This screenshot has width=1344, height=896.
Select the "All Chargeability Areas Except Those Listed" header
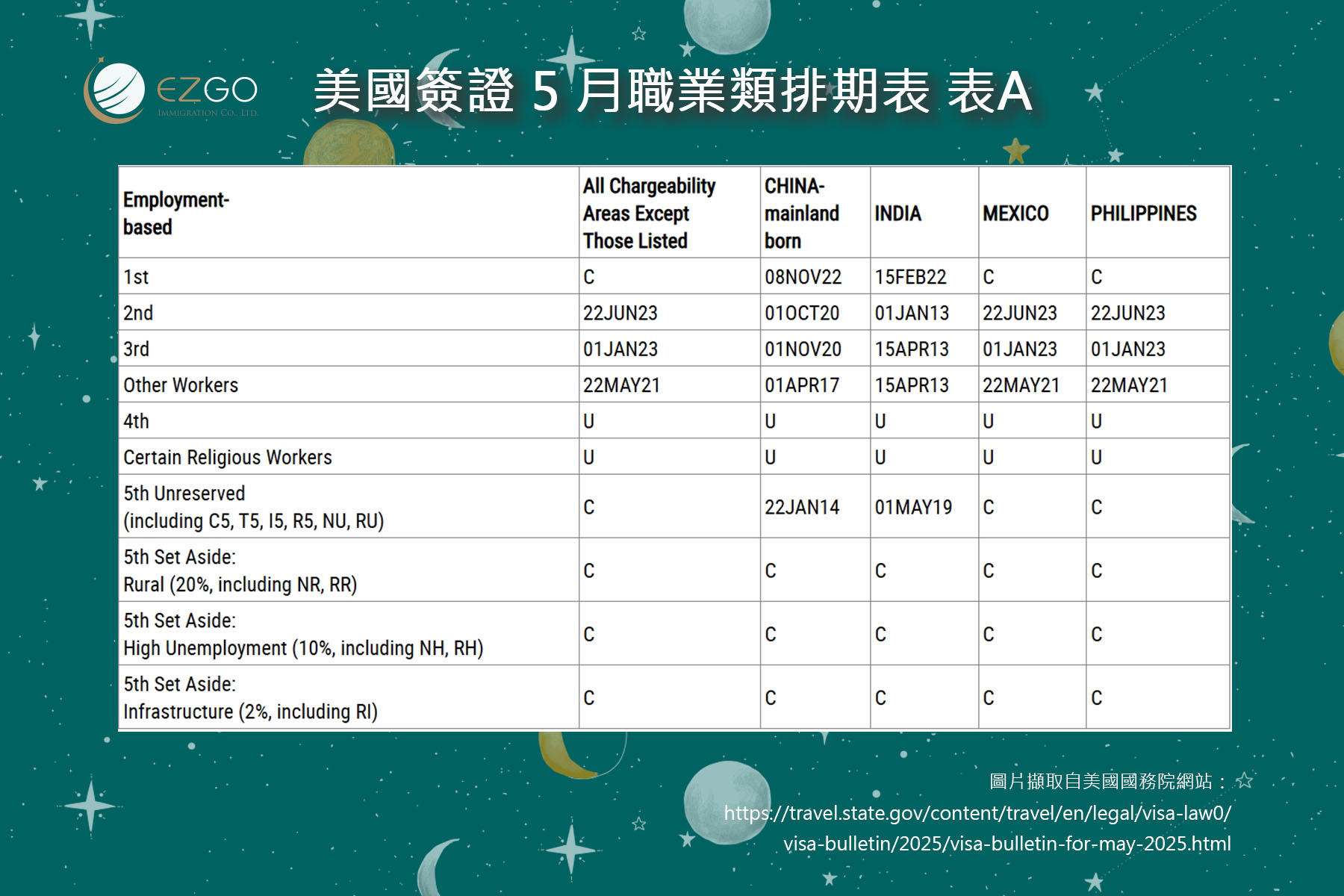pos(649,214)
